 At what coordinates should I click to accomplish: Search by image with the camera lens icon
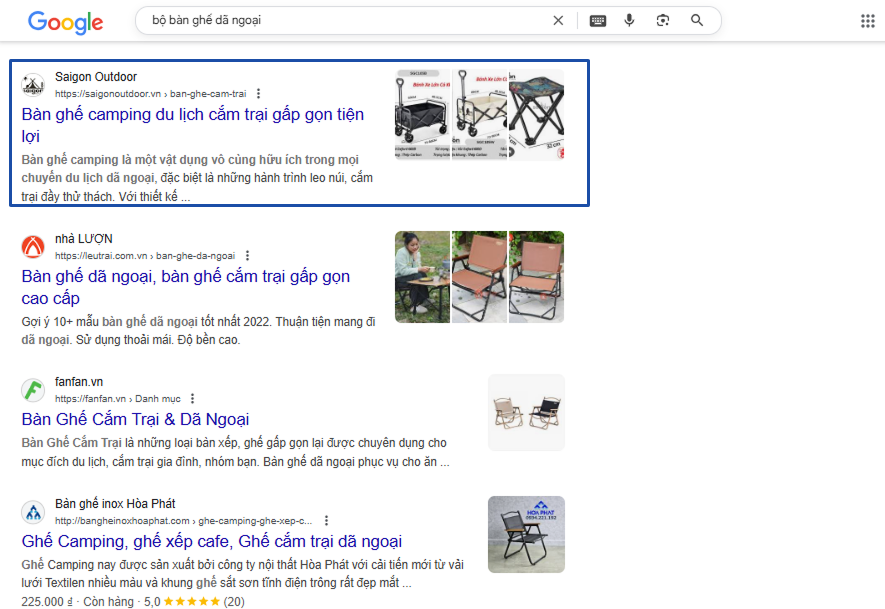click(x=663, y=20)
